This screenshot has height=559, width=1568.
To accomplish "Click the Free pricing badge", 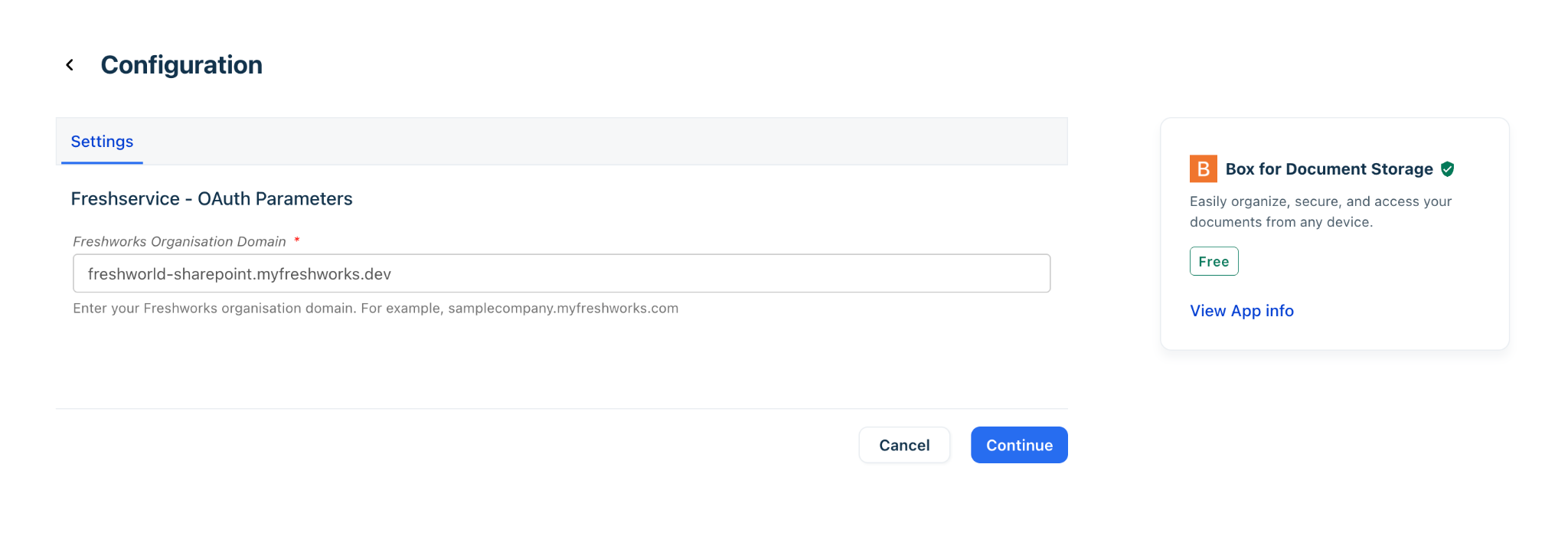I will point(1214,261).
